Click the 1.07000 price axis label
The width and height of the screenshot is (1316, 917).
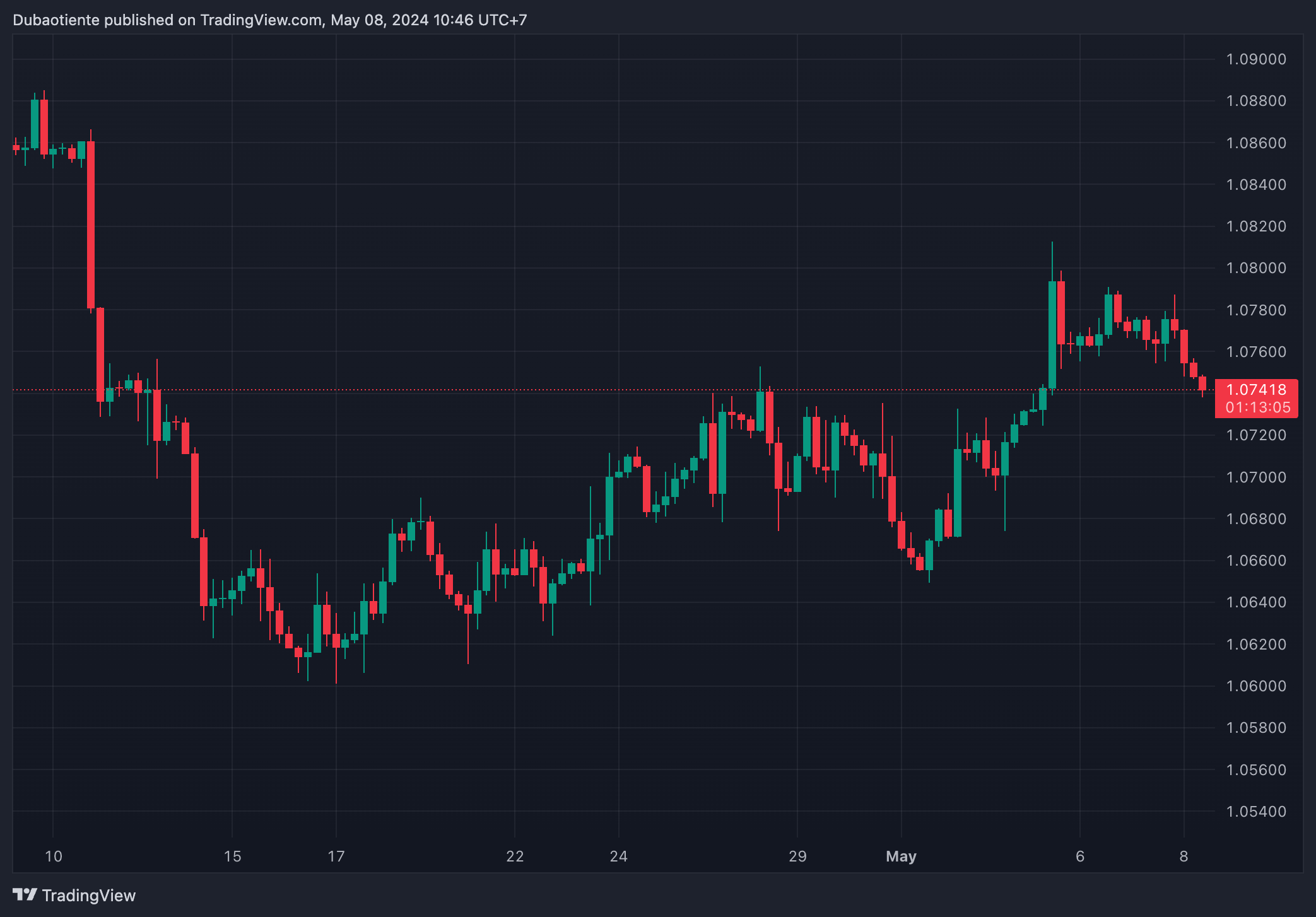tap(1256, 477)
